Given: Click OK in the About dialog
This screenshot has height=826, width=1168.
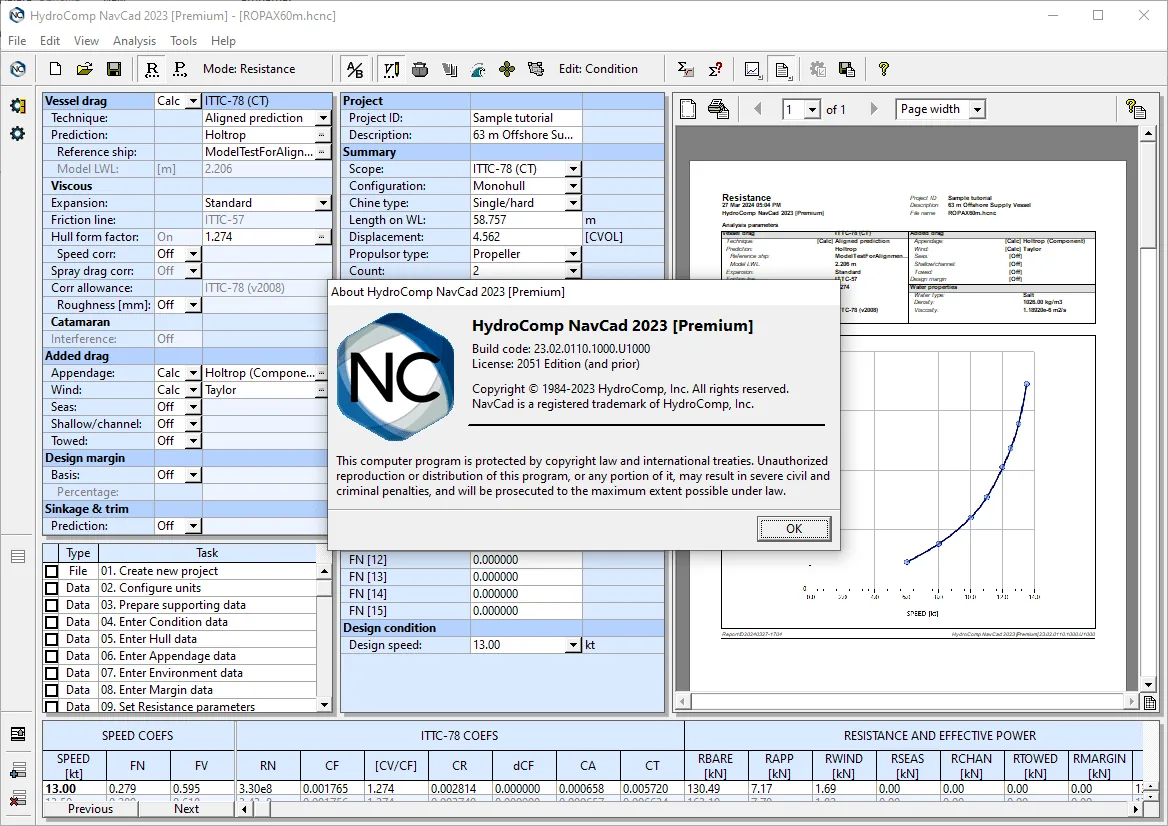Looking at the screenshot, I should (794, 529).
